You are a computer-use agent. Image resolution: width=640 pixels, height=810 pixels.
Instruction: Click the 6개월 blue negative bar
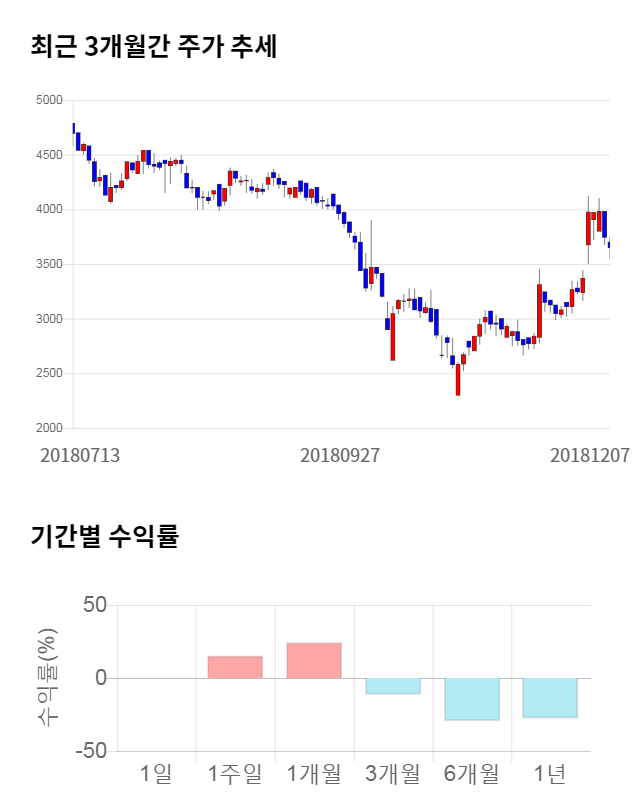pyautogui.click(x=471, y=699)
